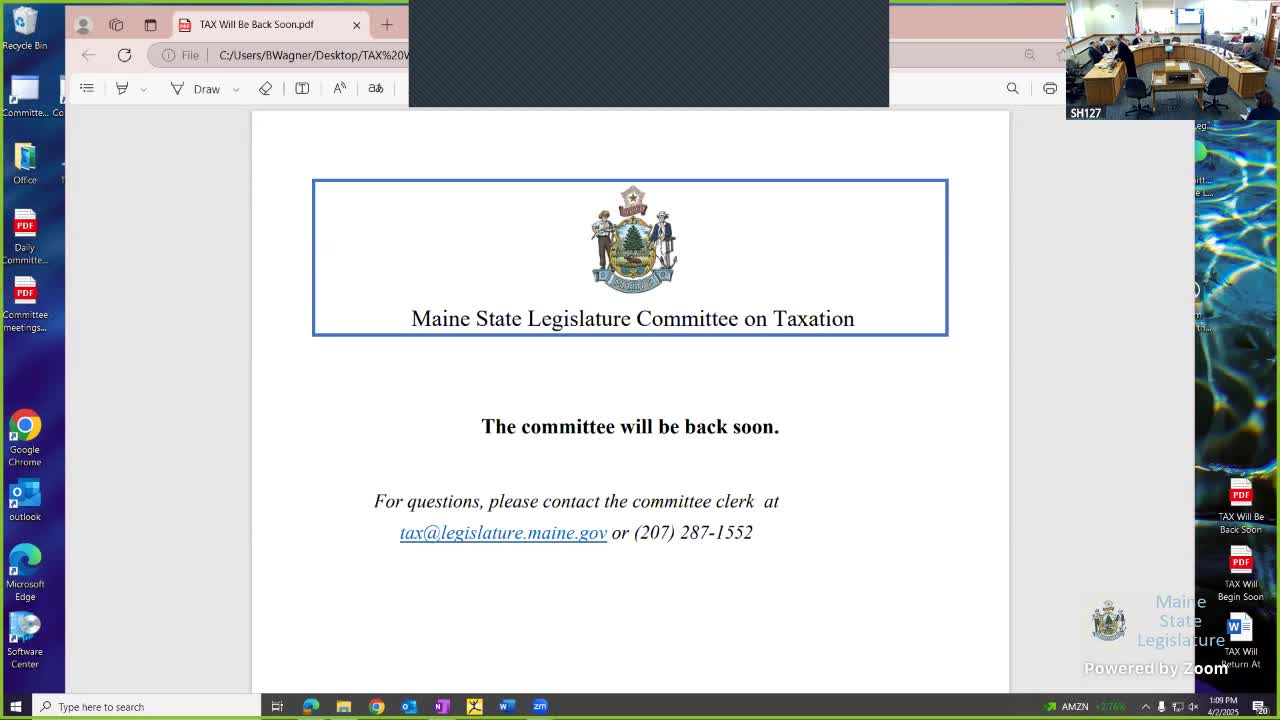Open the tab actions menu icon
This screenshot has width=1280, height=720.
coord(150,25)
